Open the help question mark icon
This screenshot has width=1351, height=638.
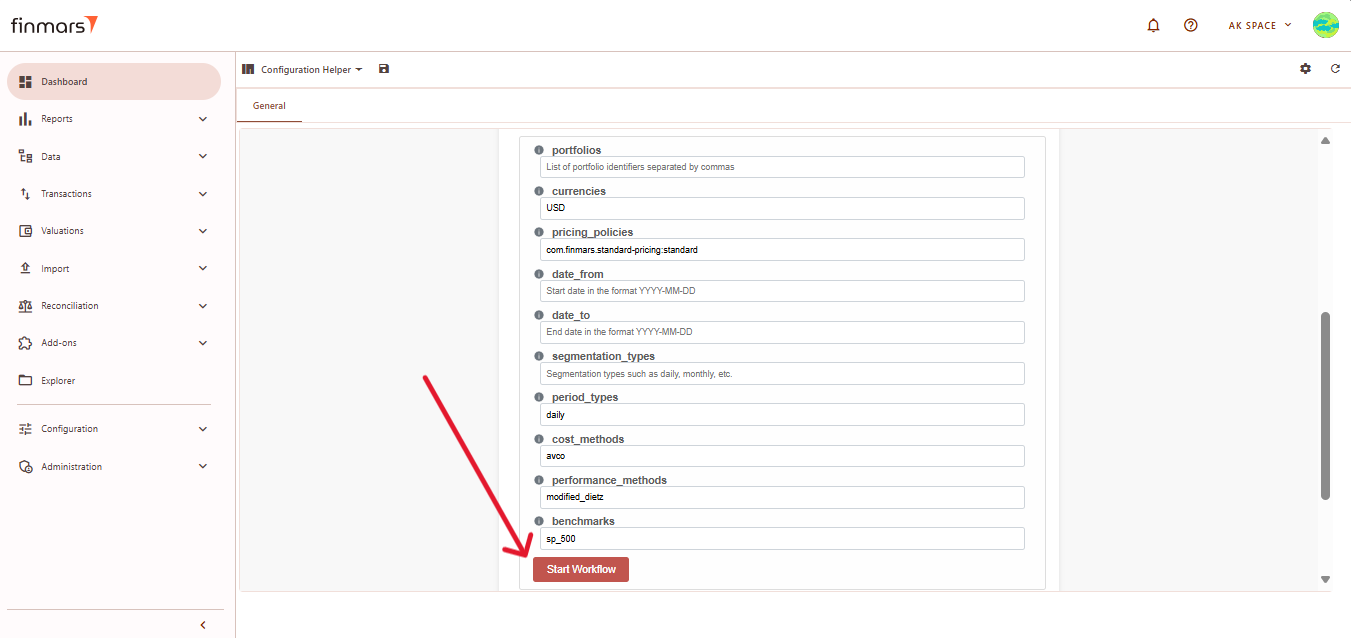tap(1190, 25)
